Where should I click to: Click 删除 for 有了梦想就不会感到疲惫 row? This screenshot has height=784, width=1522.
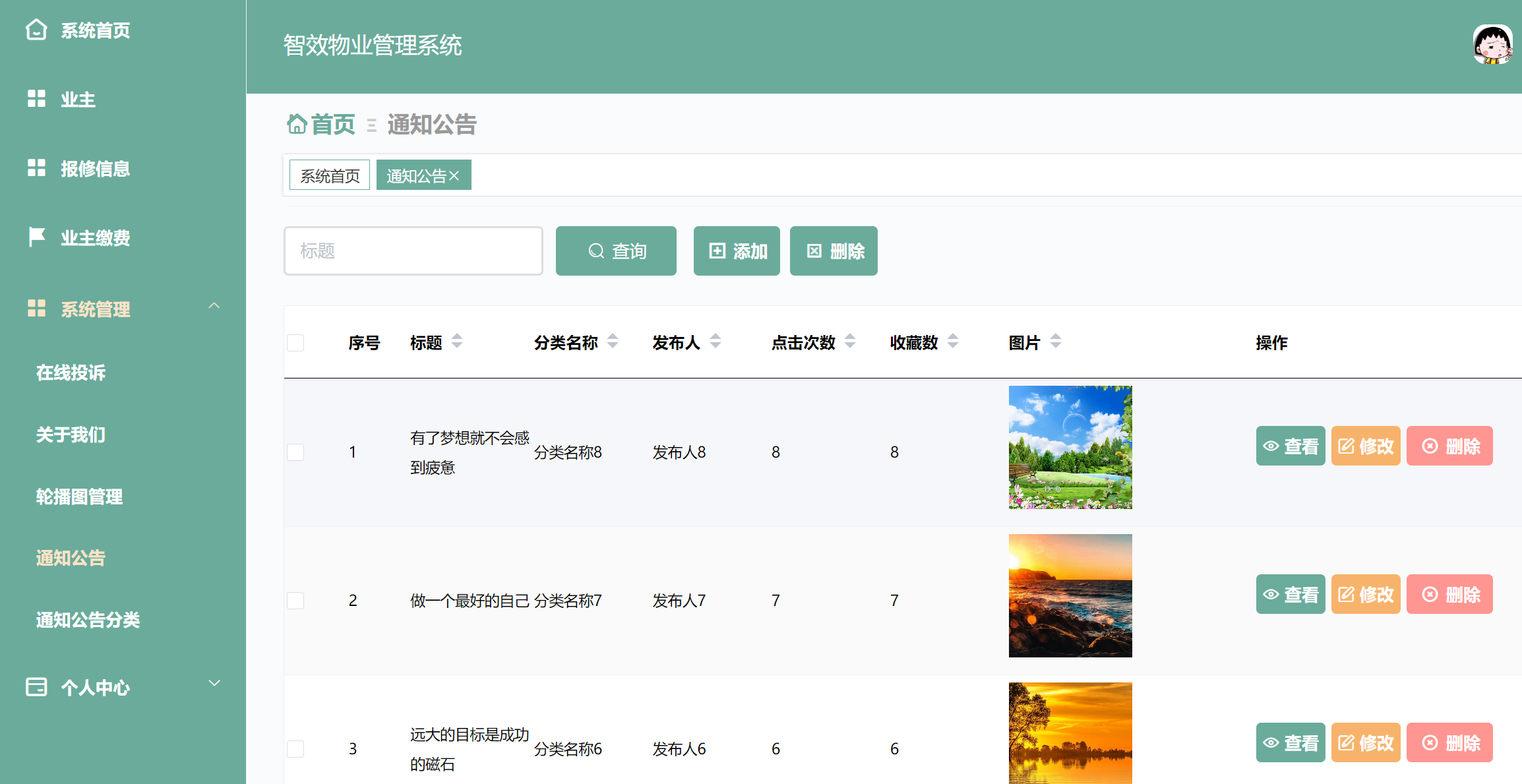point(1449,446)
